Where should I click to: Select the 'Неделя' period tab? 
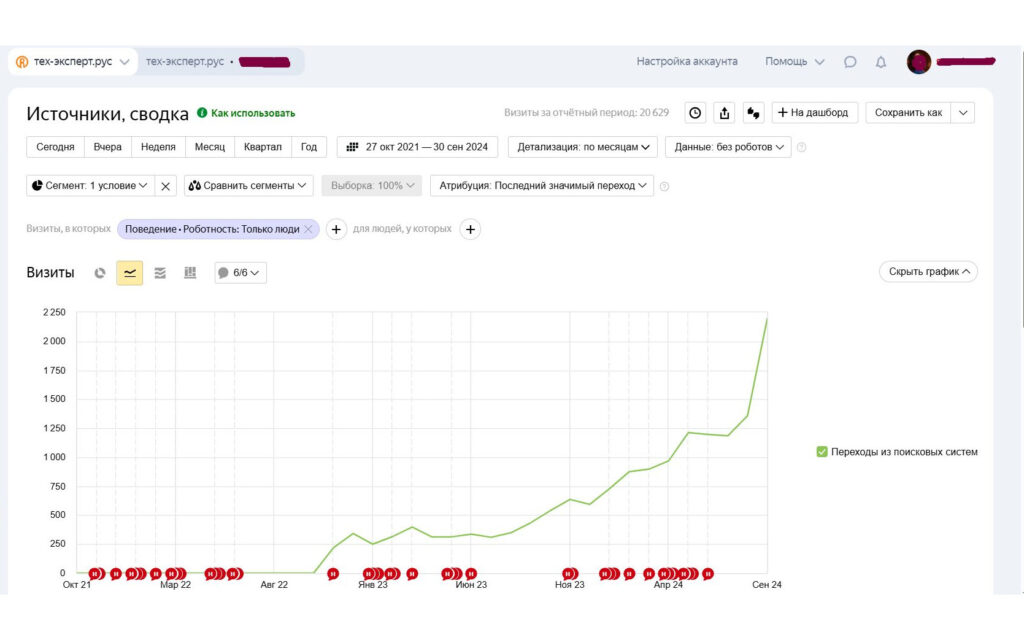[158, 147]
